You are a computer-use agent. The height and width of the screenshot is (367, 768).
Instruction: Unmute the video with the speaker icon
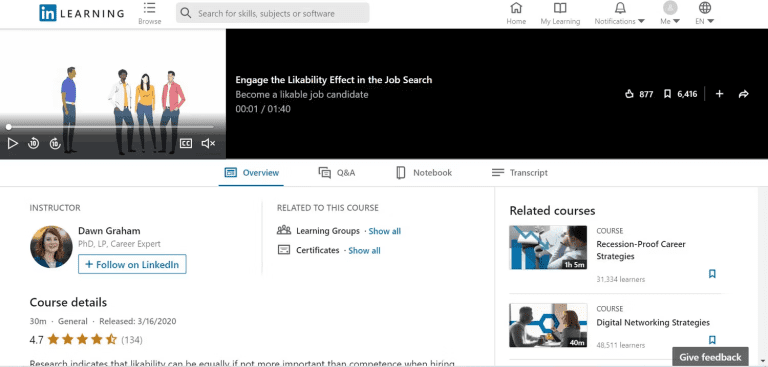point(208,144)
